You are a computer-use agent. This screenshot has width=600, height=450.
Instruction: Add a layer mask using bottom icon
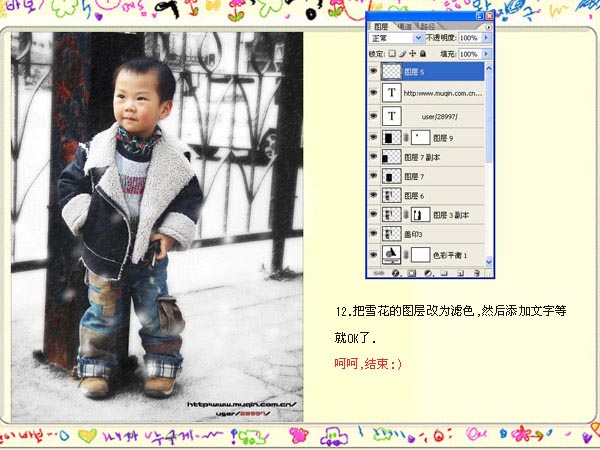tap(411, 273)
